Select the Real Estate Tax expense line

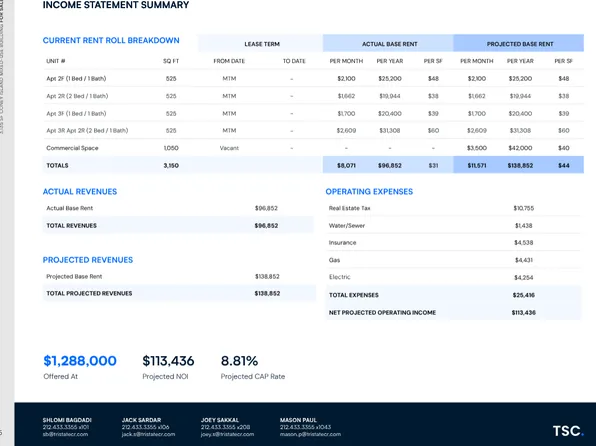[453, 208]
